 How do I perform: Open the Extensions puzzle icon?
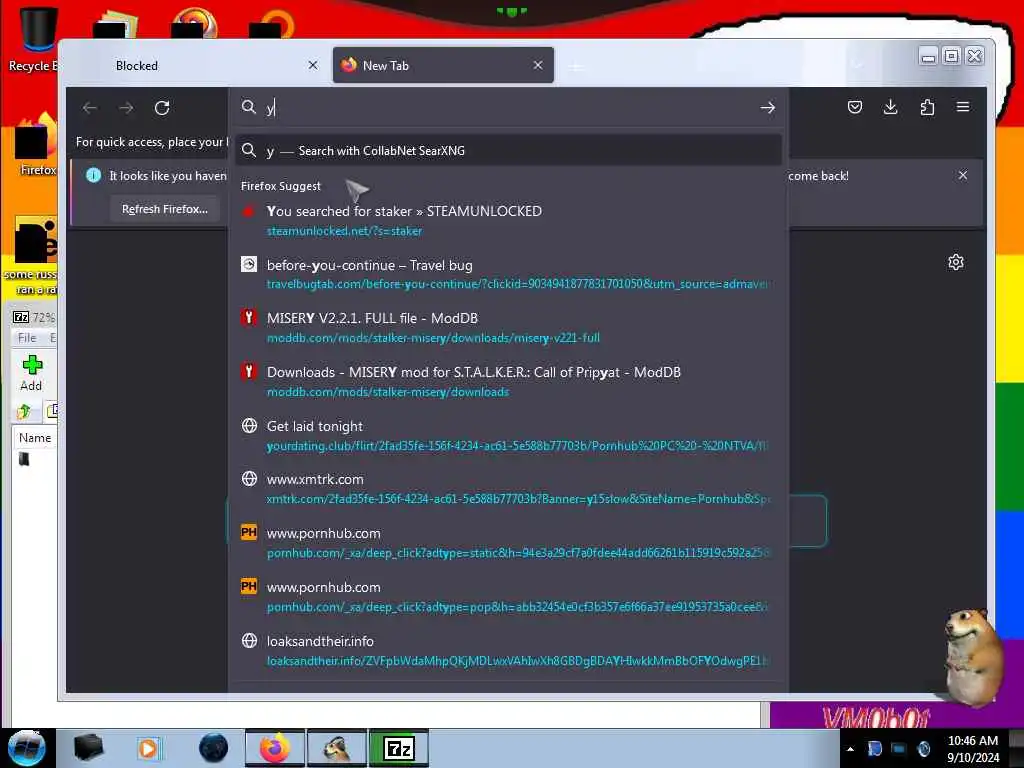click(927, 107)
